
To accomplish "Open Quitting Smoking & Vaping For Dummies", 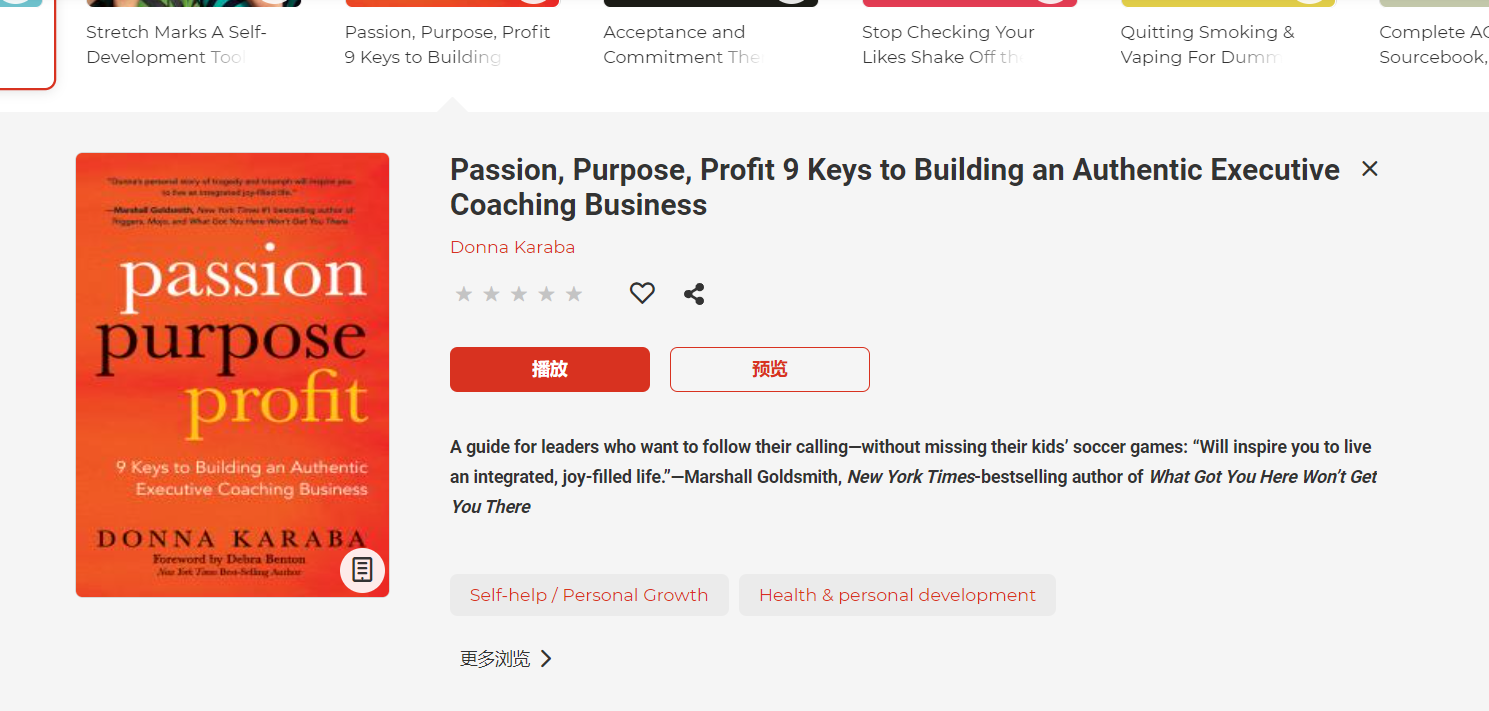I will click(x=1207, y=45).
